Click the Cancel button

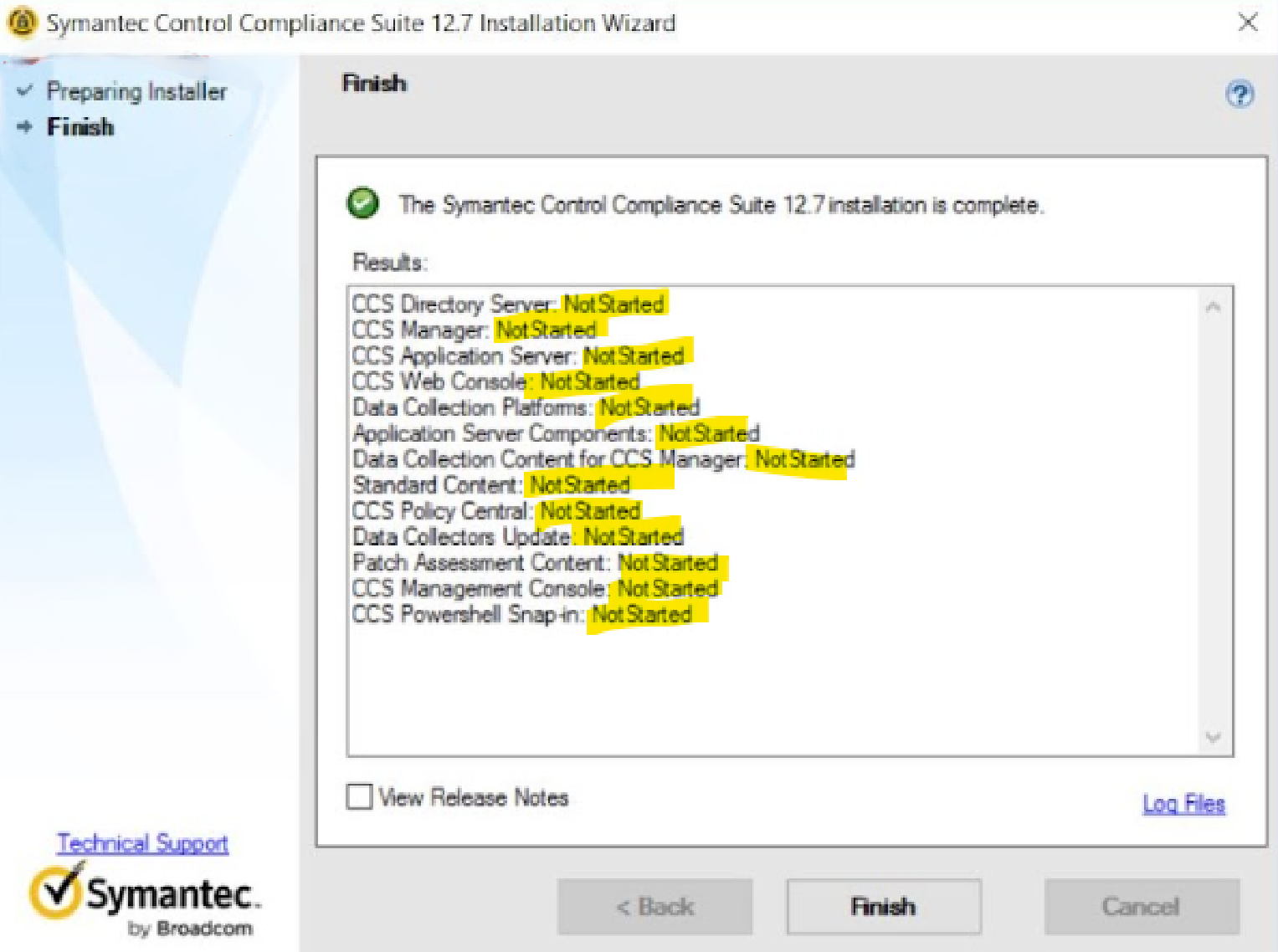(1142, 906)
